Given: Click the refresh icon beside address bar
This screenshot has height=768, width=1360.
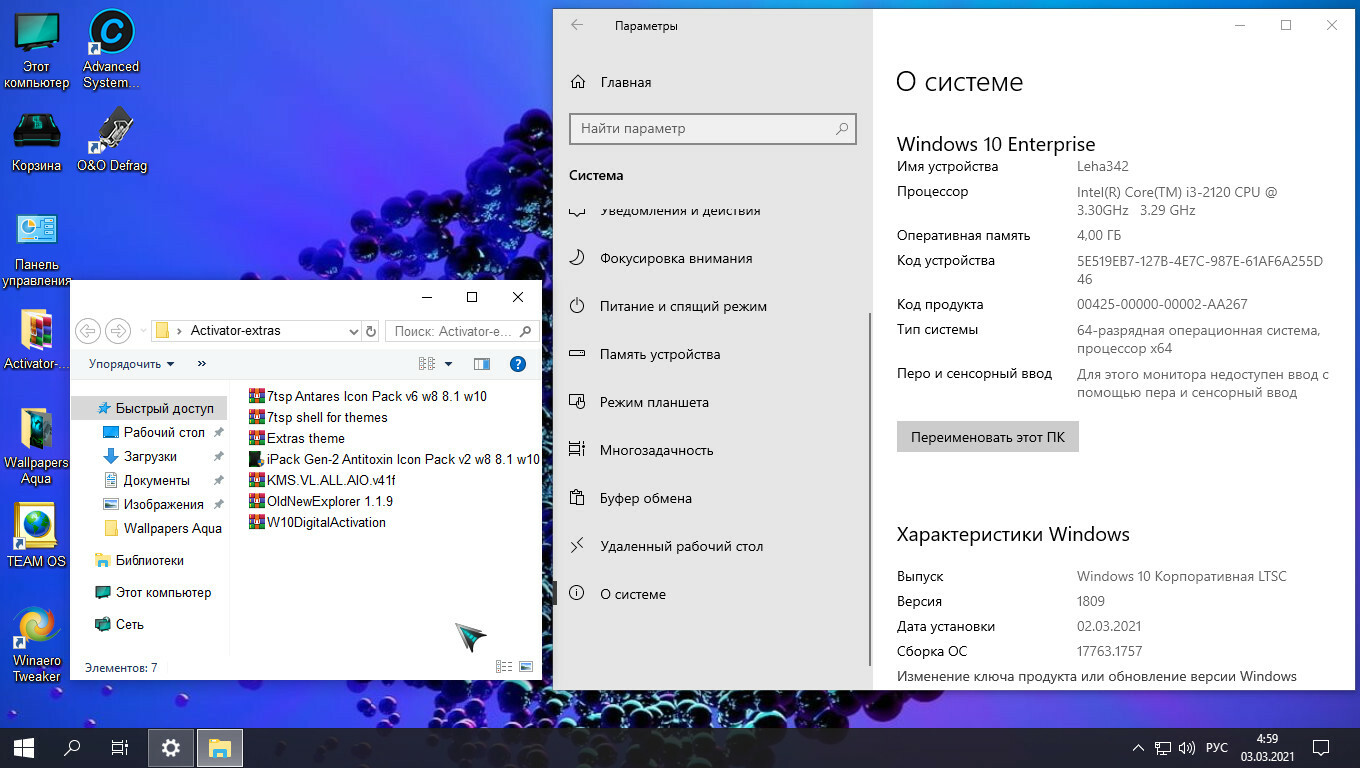Looking at the screenshot, I should coord(371,331).
